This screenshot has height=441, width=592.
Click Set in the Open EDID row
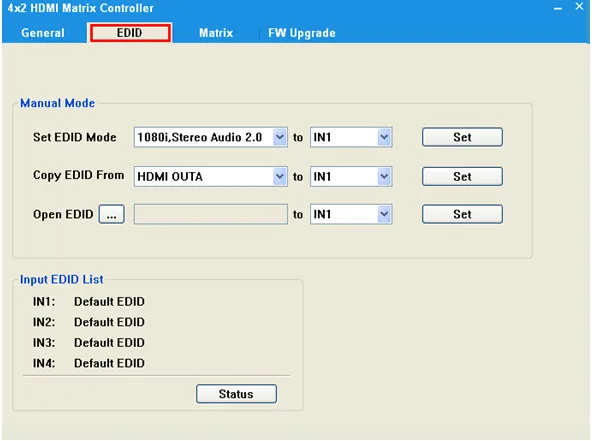462,214
